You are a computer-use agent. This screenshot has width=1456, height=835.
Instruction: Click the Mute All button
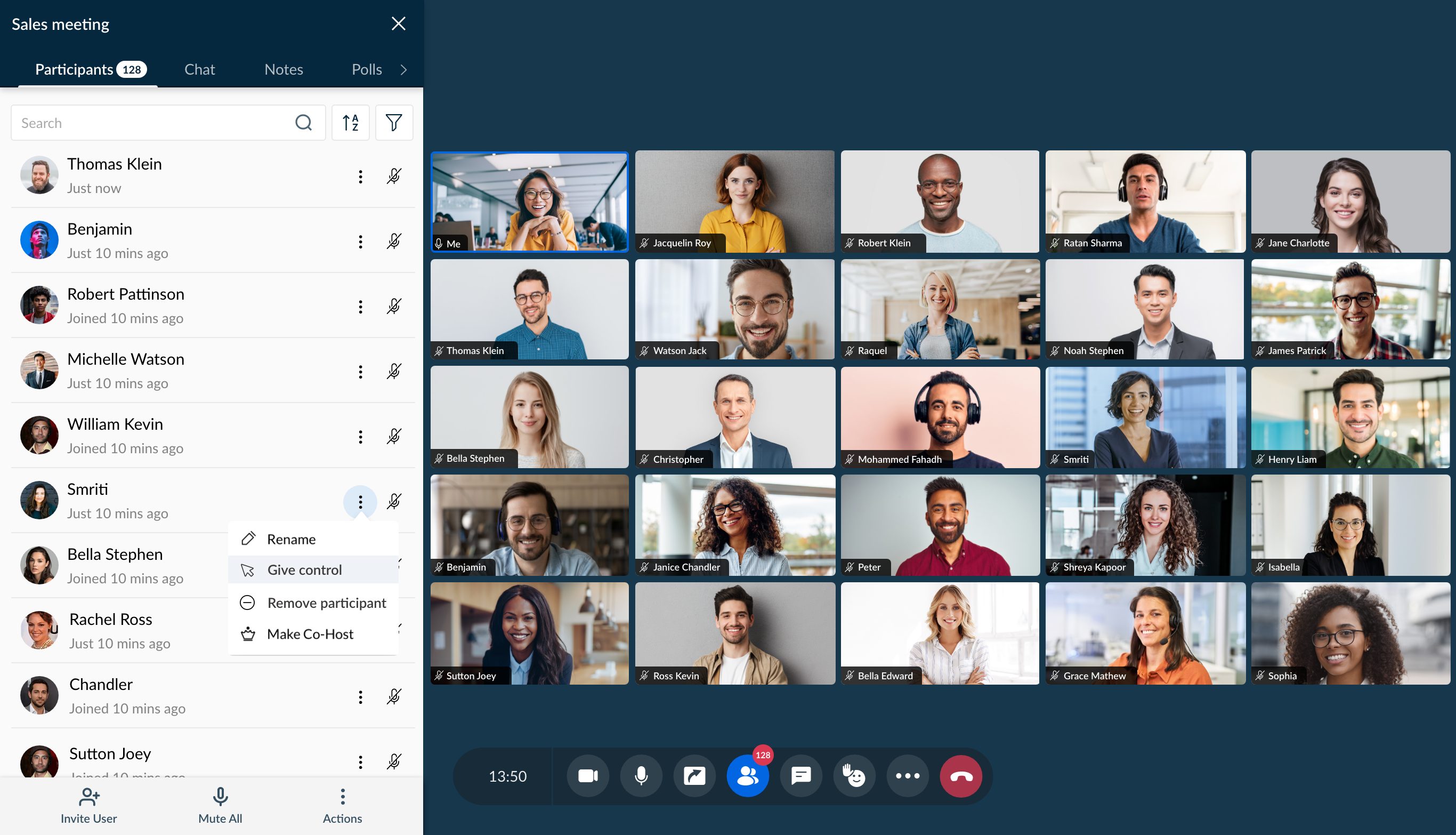pos(220,805)
